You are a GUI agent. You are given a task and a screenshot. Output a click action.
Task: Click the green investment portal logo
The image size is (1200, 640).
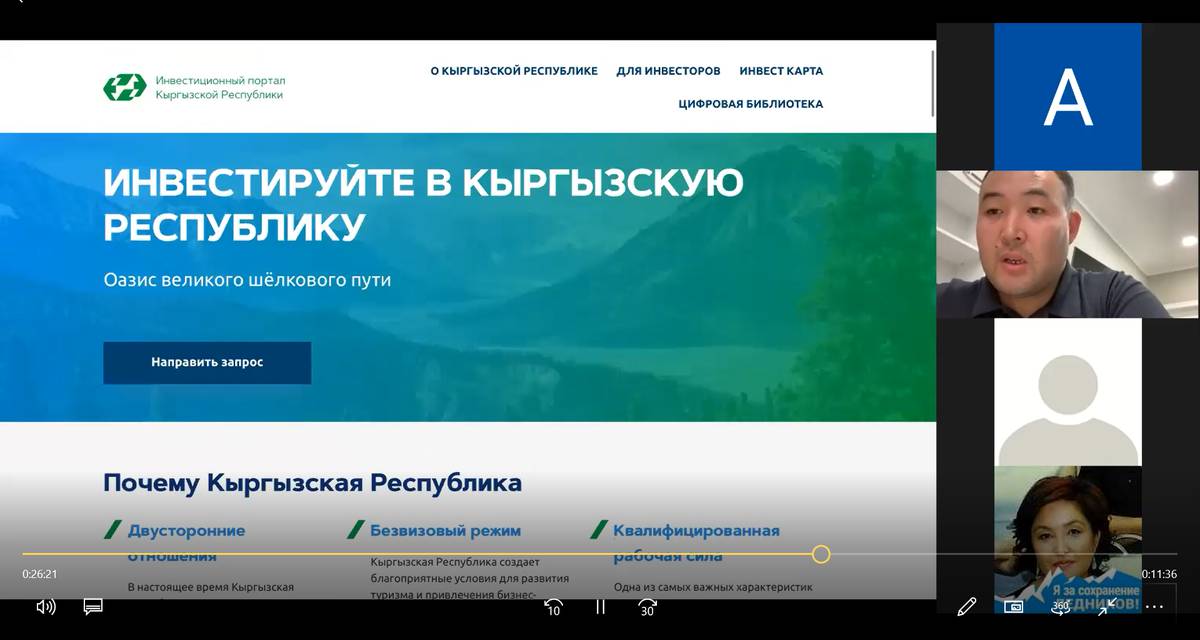[x=125, y=87]
